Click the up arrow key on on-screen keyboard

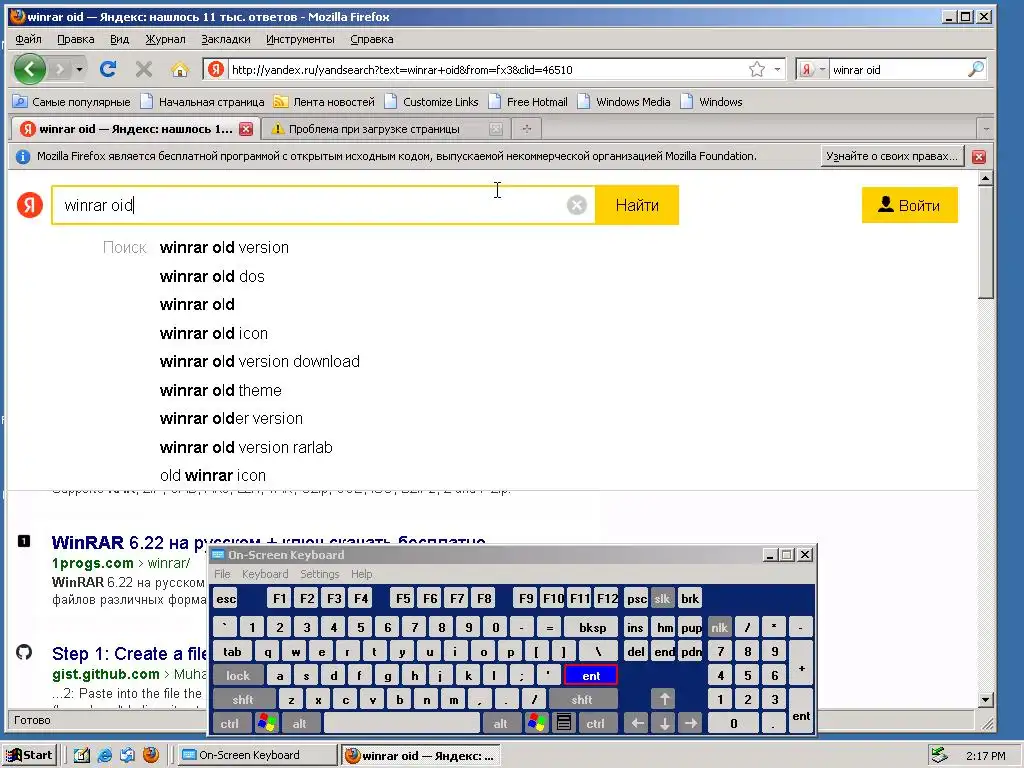664,699
